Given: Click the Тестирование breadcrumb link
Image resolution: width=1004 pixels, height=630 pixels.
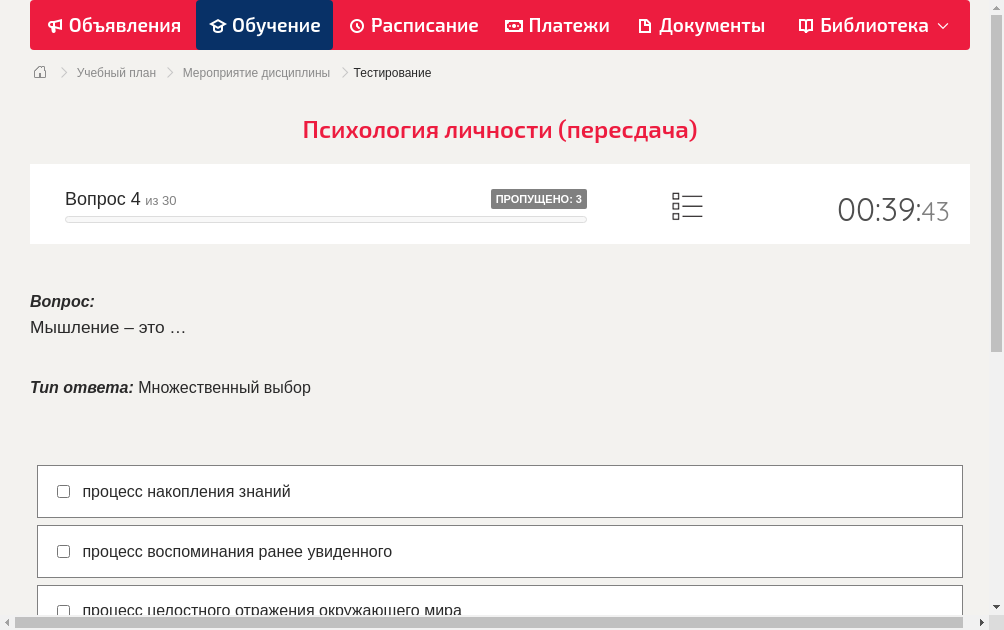Looking at the screenshot, I should [x=391, y=72].
